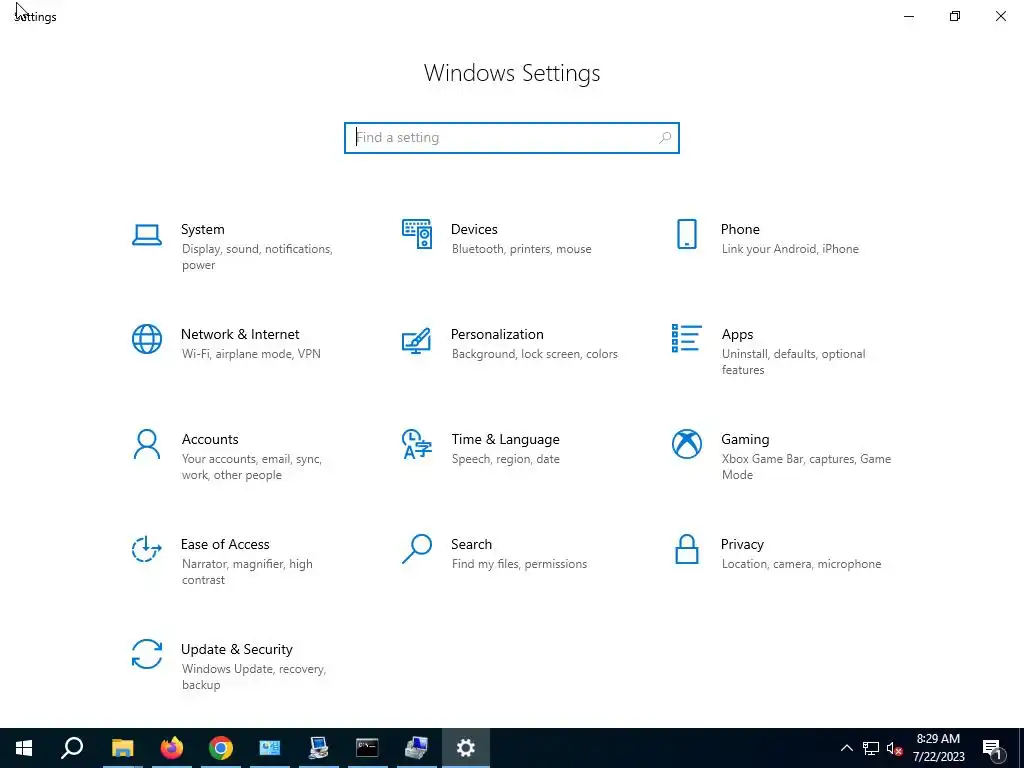Open the Phone icon

pyautogui.click(x=686, y=234)
